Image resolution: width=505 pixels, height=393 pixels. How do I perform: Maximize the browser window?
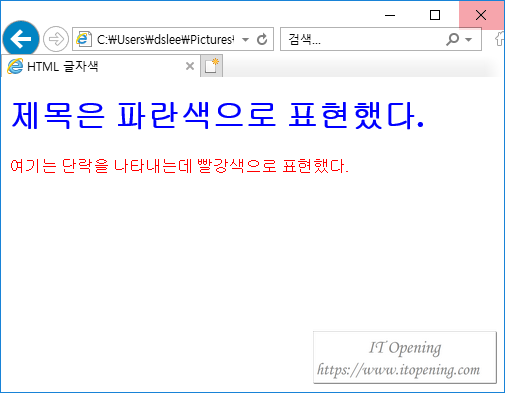tap(435, 15)
